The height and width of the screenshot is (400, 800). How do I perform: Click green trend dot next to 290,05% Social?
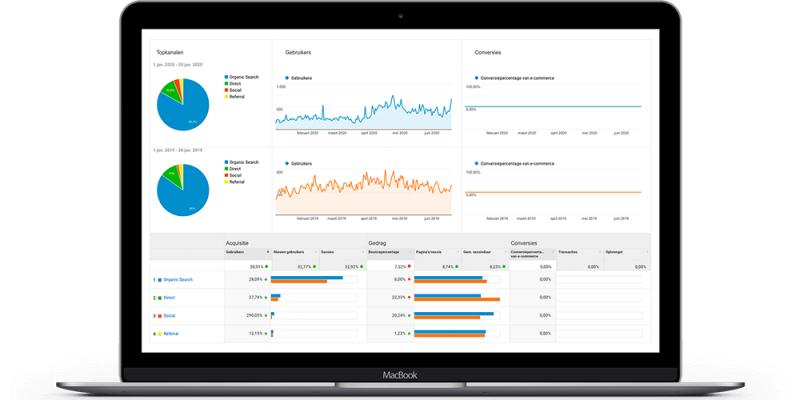coord(266,316)
